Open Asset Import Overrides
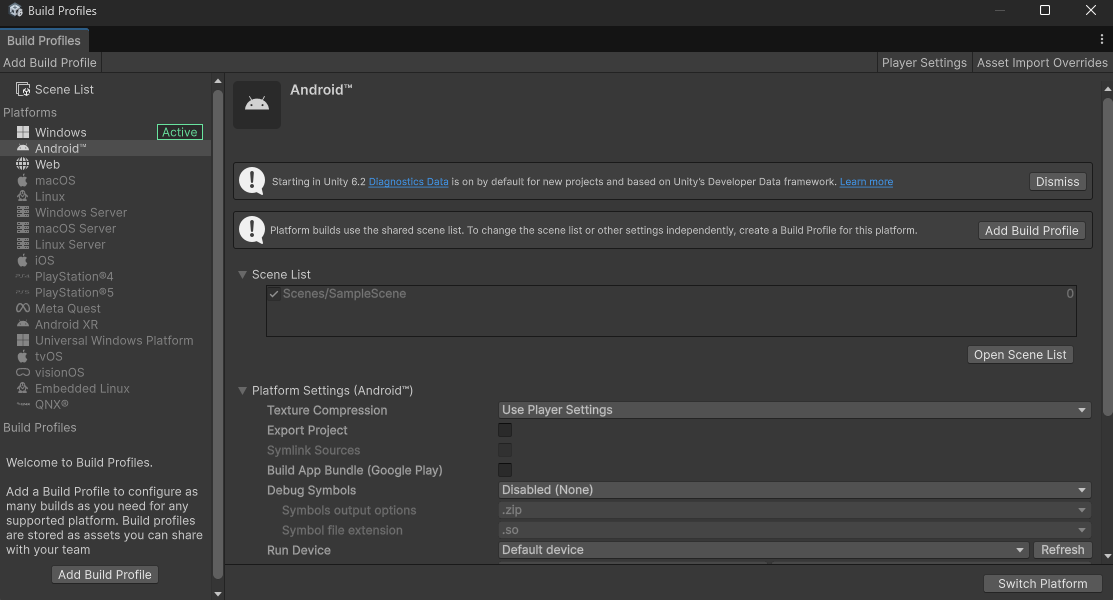Viewport: 1113px width, 600px height. tap(1042, 62)
